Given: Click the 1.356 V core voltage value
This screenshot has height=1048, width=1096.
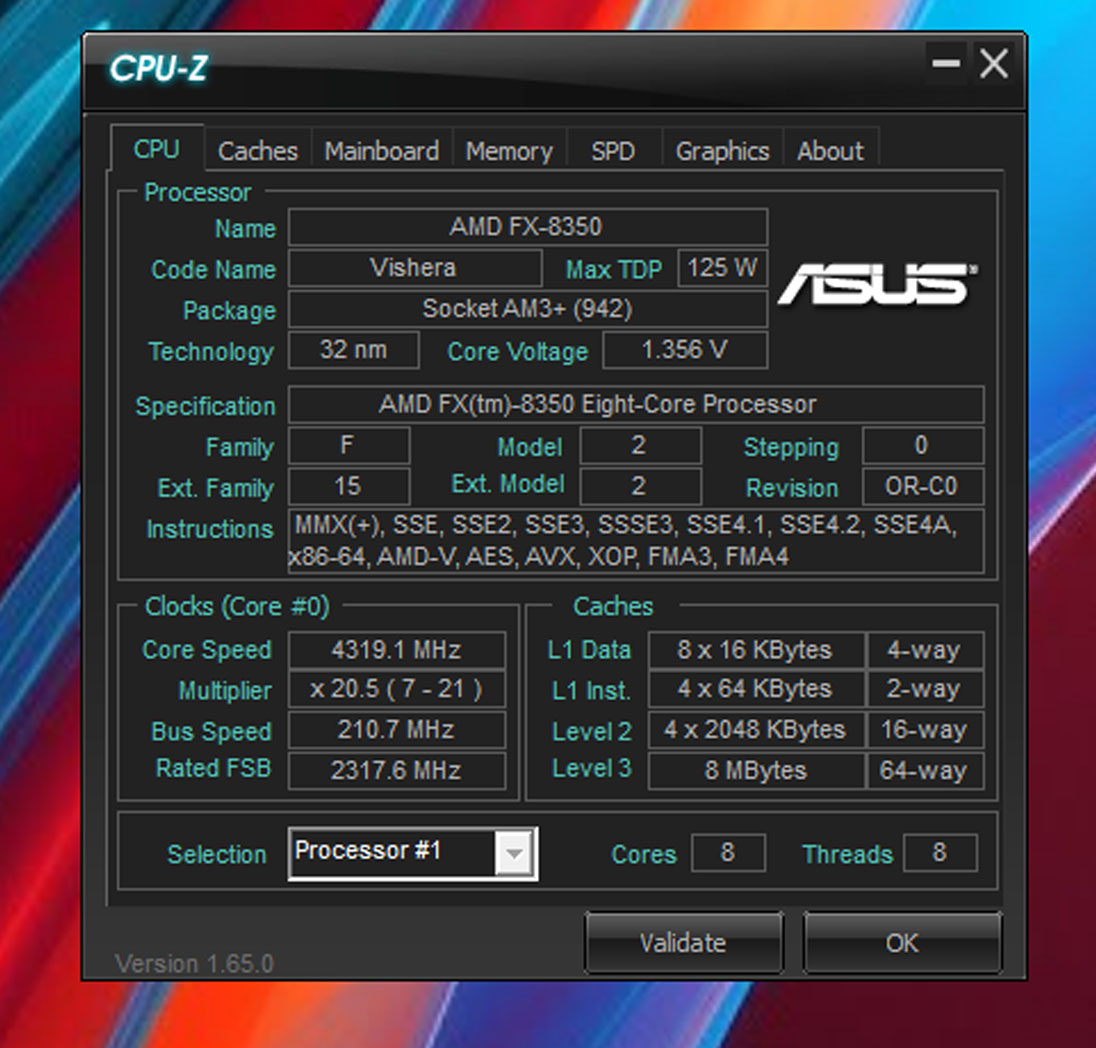Looking at the screenshot, I should [685, 350].
